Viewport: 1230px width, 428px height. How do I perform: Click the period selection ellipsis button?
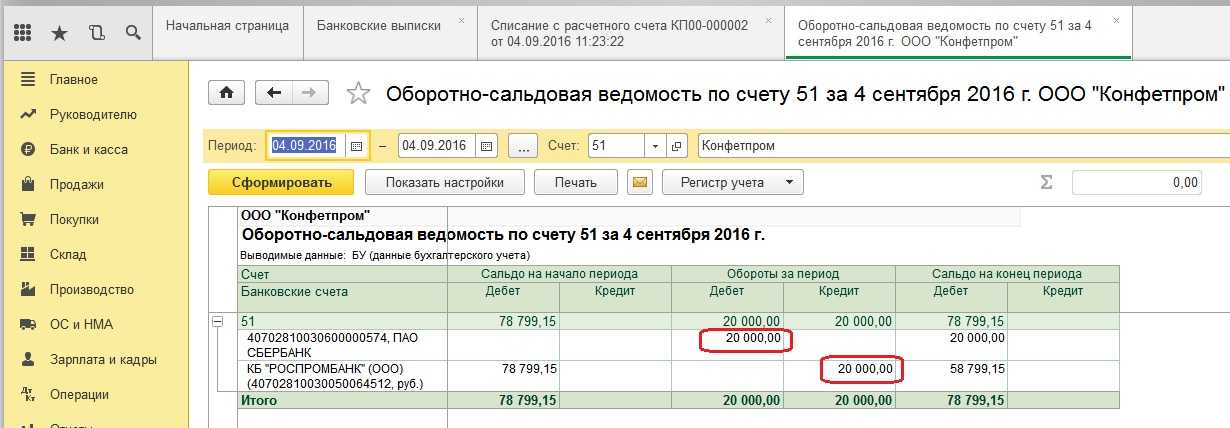523,146
